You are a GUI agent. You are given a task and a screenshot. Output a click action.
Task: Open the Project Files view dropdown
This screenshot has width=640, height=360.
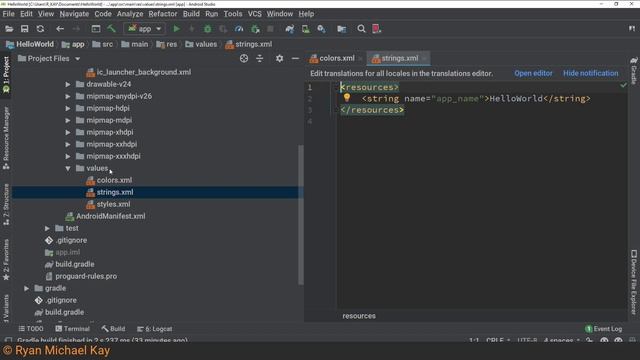pos(49,59)
